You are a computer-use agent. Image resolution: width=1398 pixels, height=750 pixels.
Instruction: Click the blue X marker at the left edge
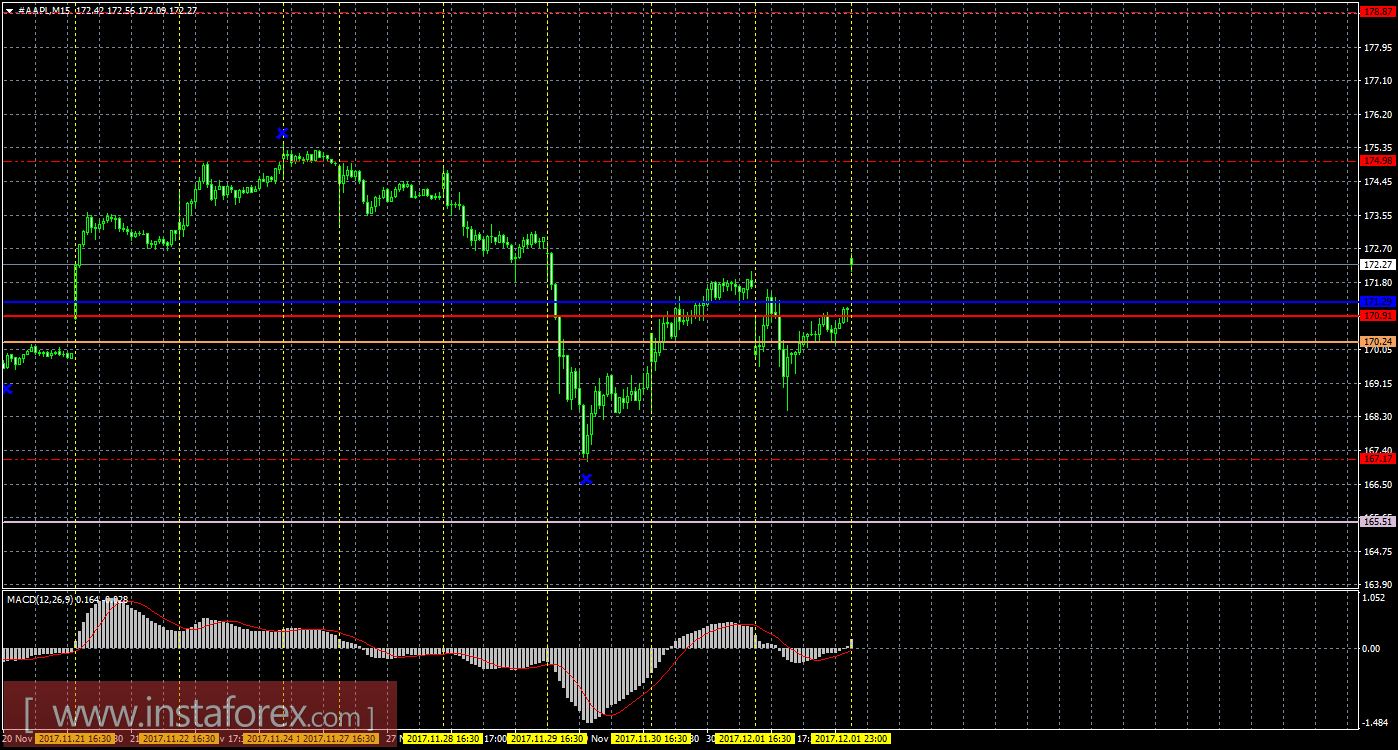[8, 388]
